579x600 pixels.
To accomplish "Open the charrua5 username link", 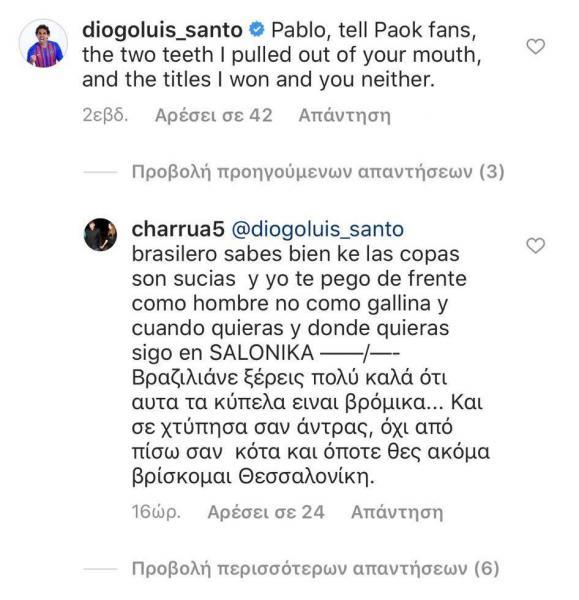I will tap(178, 230).
